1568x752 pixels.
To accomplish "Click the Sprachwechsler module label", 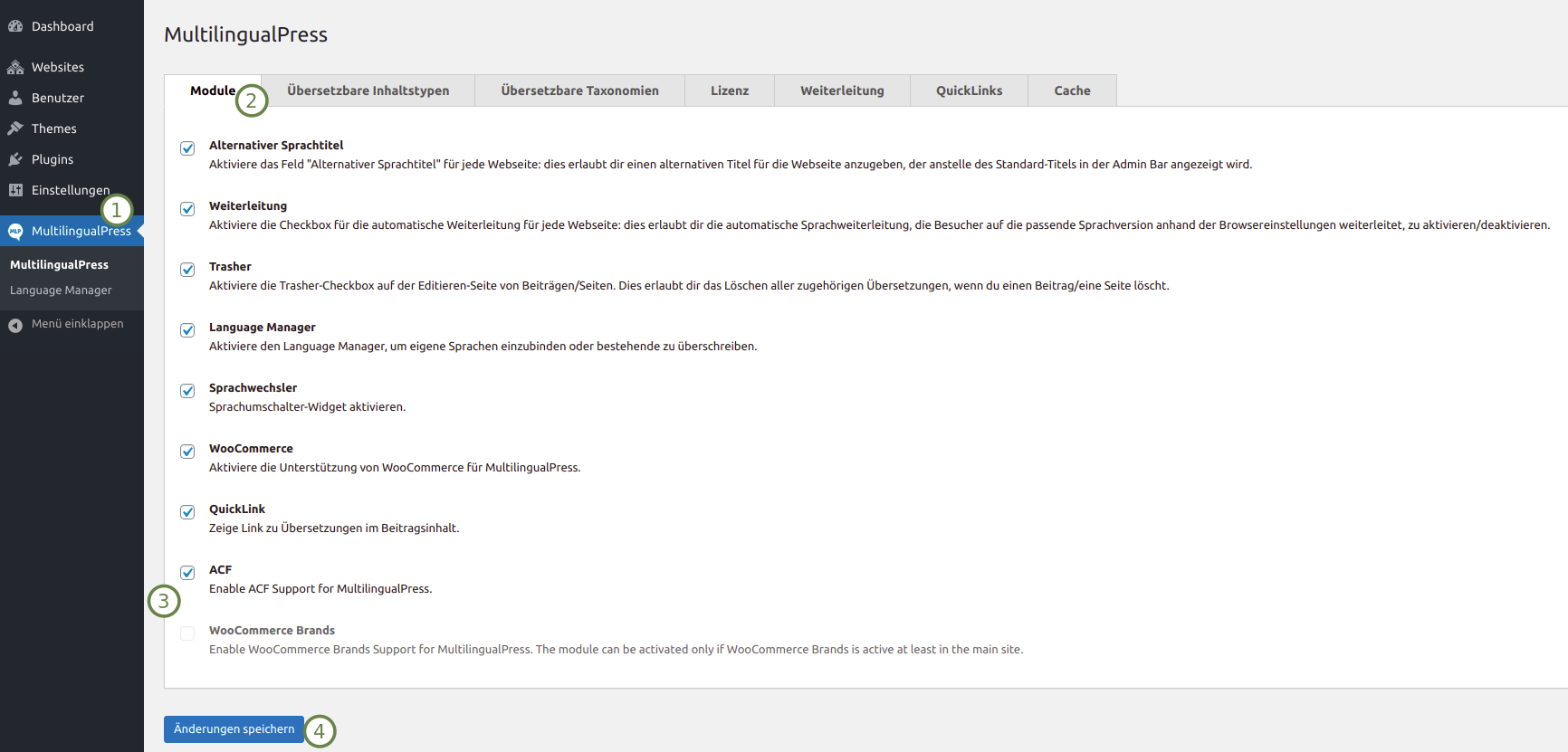I will (x=253, y=387).
